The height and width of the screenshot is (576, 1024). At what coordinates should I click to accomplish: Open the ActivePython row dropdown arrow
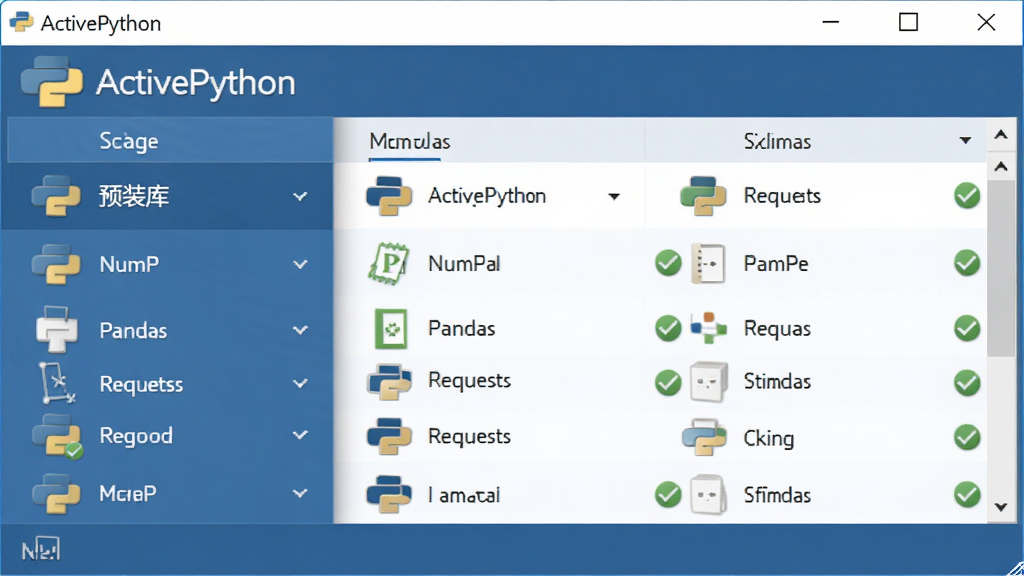coord(614,197)
